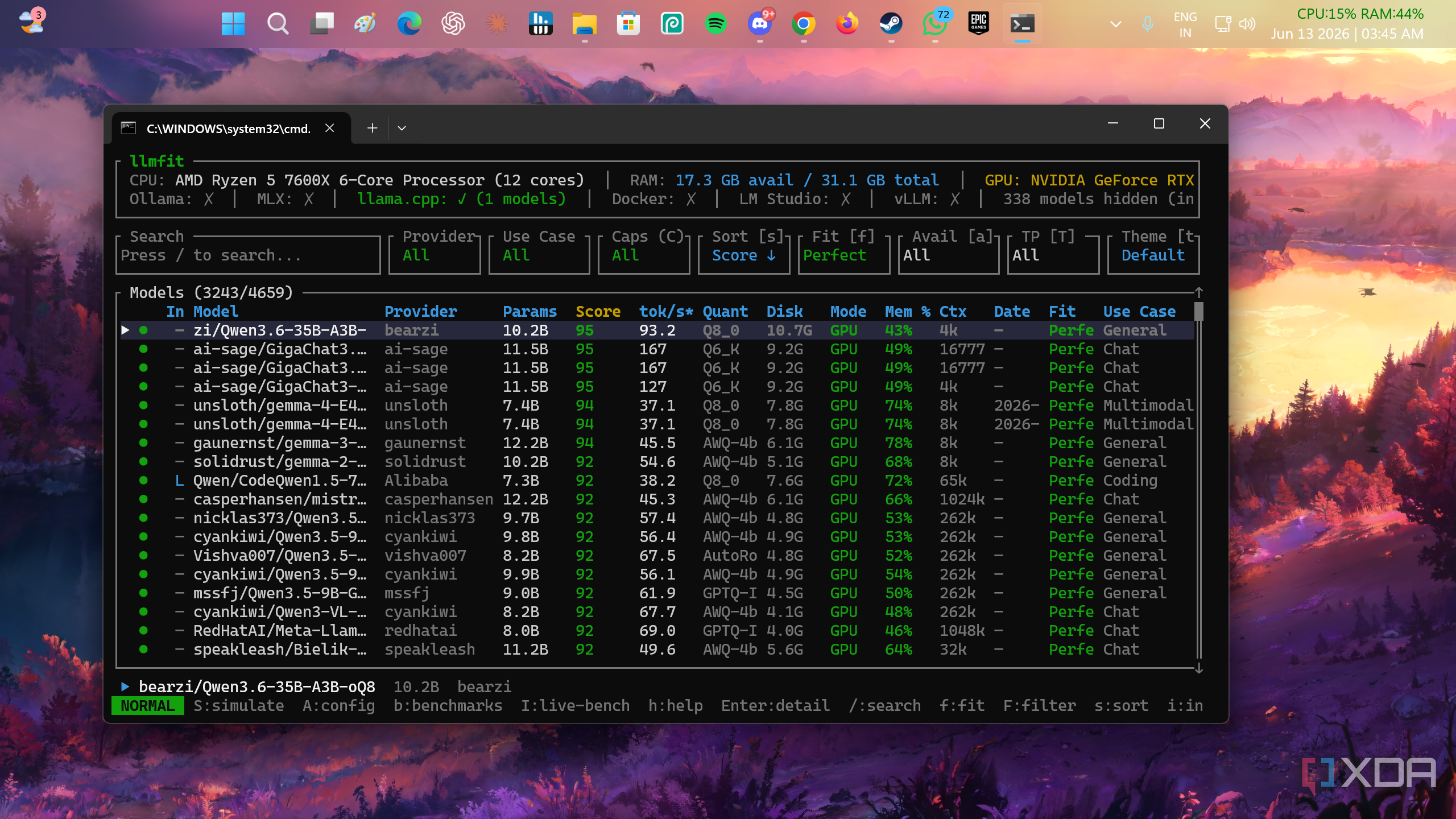The height and width of the screenshot is (819, 1456).
Task: Click the Score column header
Action: coord(598,312)
